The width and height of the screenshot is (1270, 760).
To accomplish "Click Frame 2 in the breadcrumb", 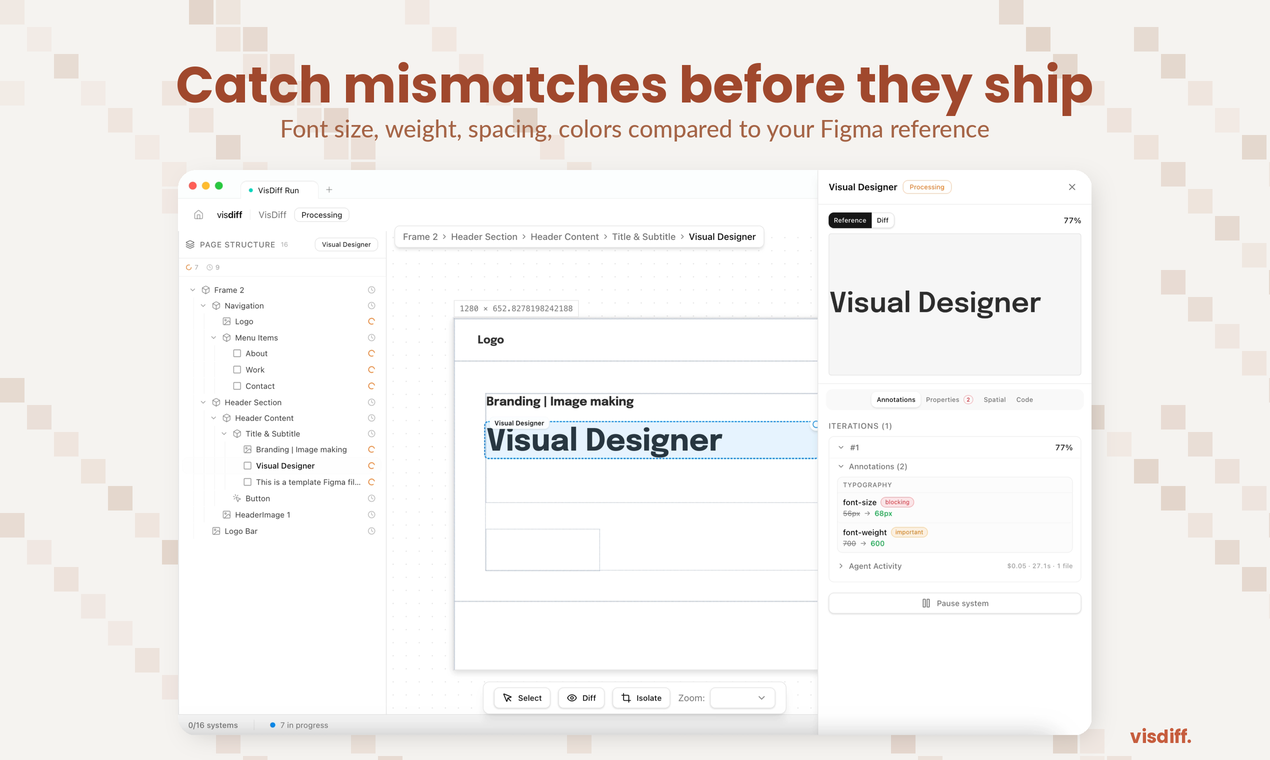I will [420, 237].
